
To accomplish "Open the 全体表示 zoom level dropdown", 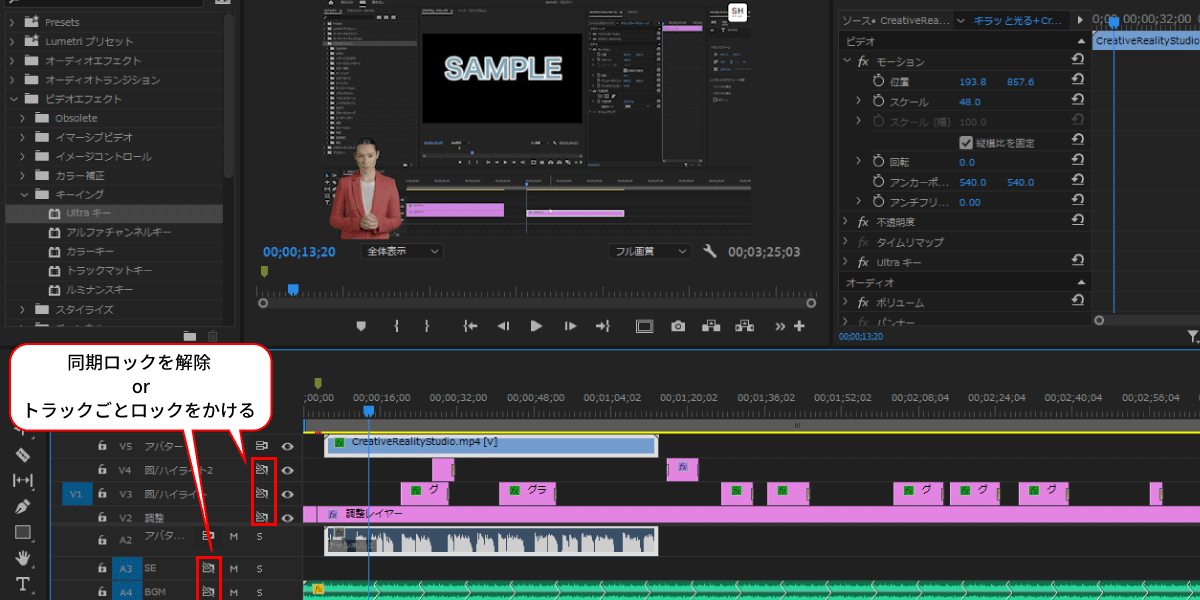I will pos(402,252).
